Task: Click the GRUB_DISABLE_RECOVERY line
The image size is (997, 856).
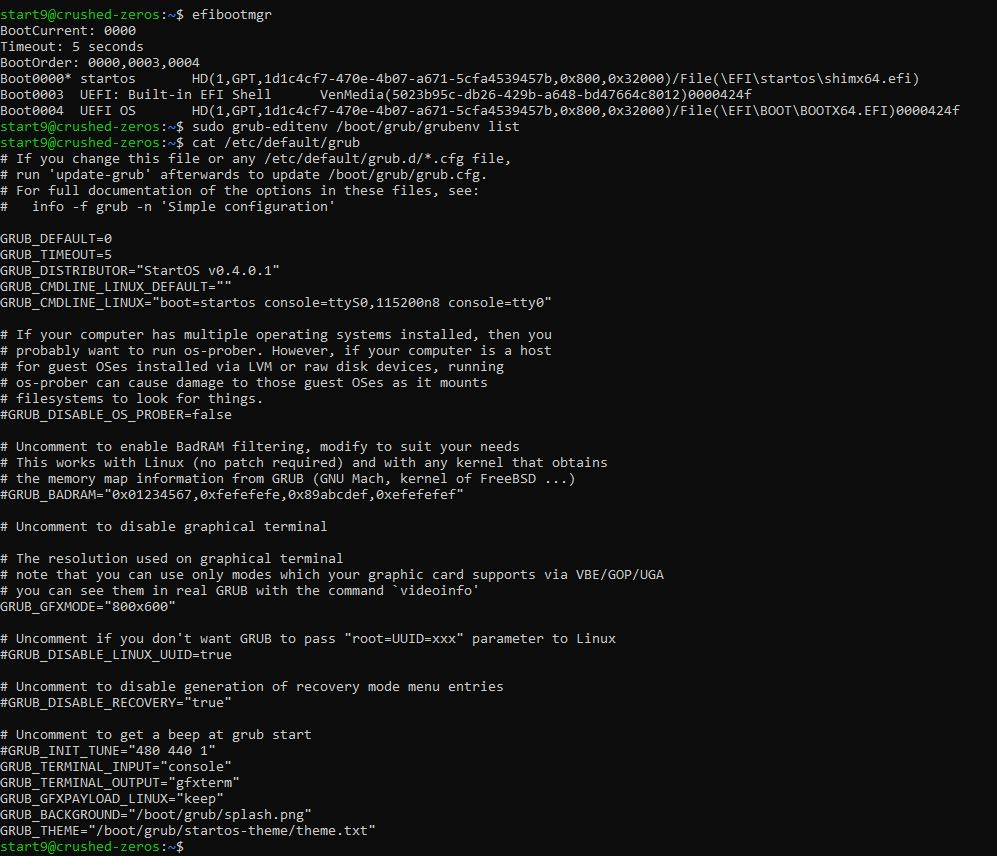Action: pyautogui.click(x=116, y=703)
